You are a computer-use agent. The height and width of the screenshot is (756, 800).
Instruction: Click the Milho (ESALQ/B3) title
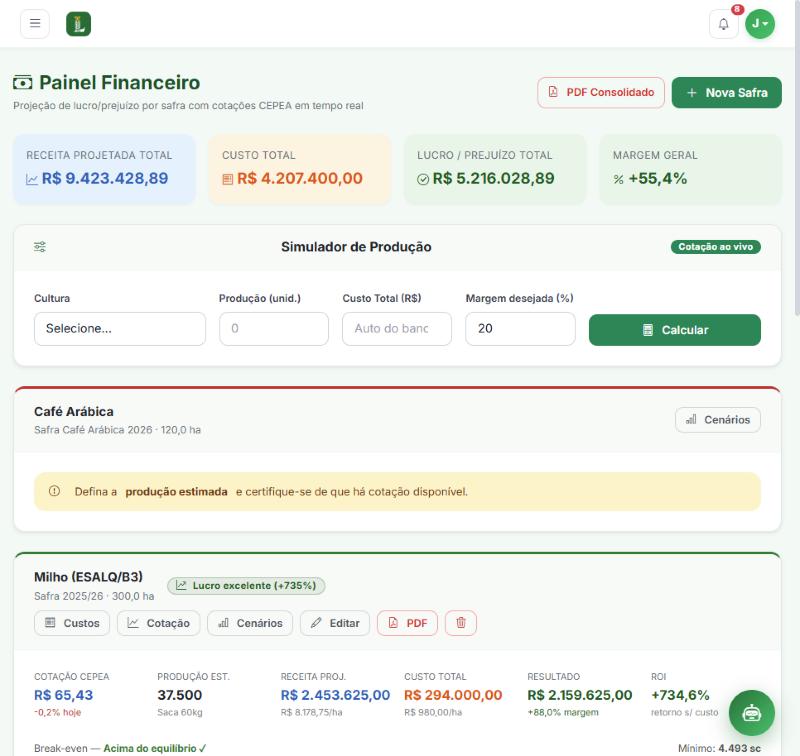pos(88,577)
